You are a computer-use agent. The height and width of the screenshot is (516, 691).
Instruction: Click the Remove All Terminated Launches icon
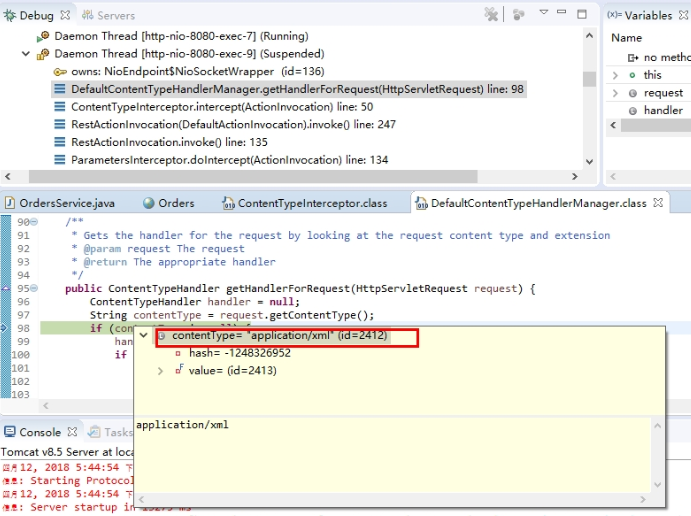(x=491, y=15)
